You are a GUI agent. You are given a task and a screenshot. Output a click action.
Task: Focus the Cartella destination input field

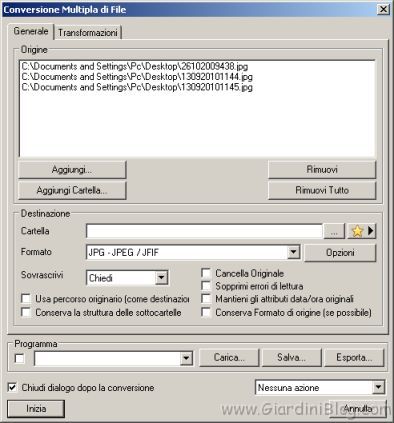[x=204, y=231]
